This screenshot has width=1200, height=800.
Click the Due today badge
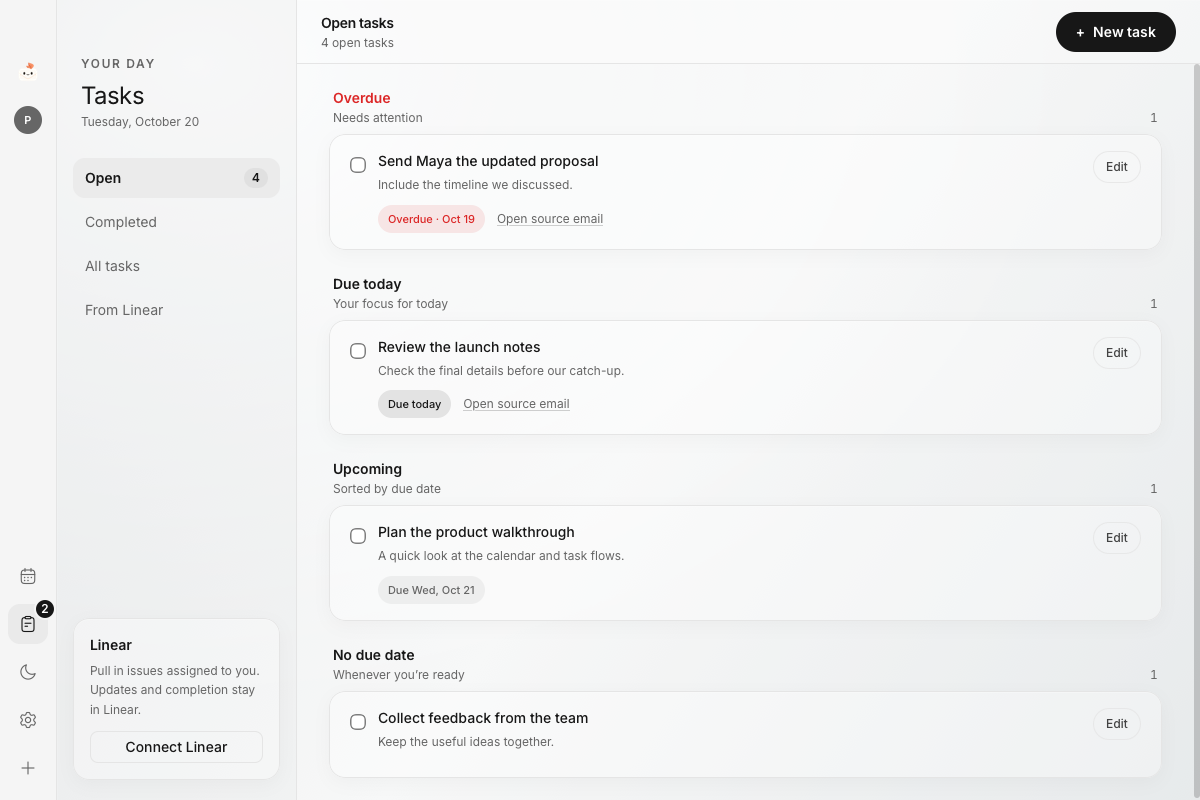pos(414,404)
